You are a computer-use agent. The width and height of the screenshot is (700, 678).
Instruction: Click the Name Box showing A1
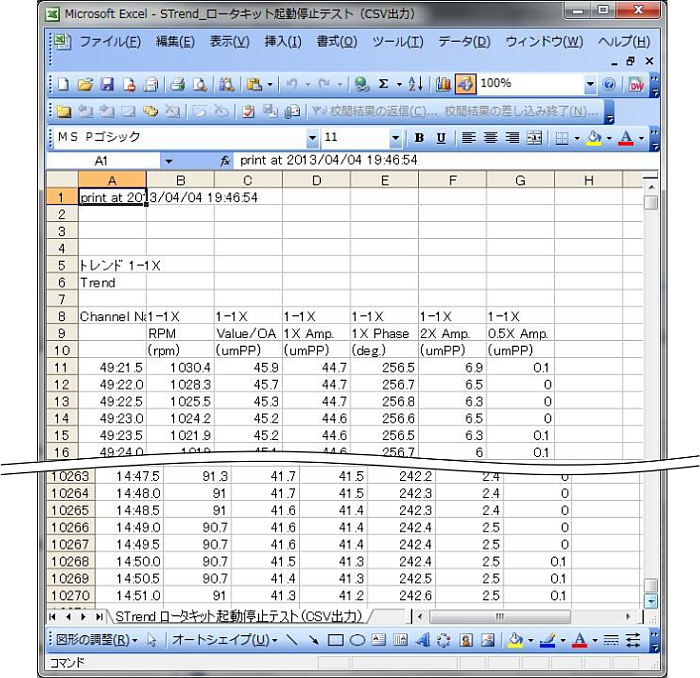(x=103, y=161)
